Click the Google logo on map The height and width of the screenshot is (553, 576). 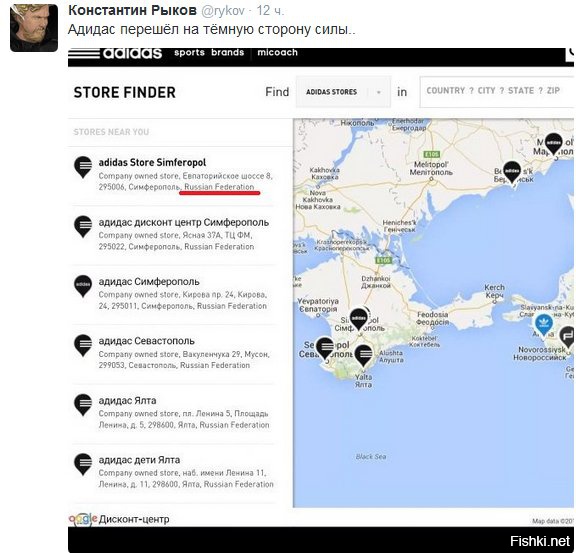83,519
